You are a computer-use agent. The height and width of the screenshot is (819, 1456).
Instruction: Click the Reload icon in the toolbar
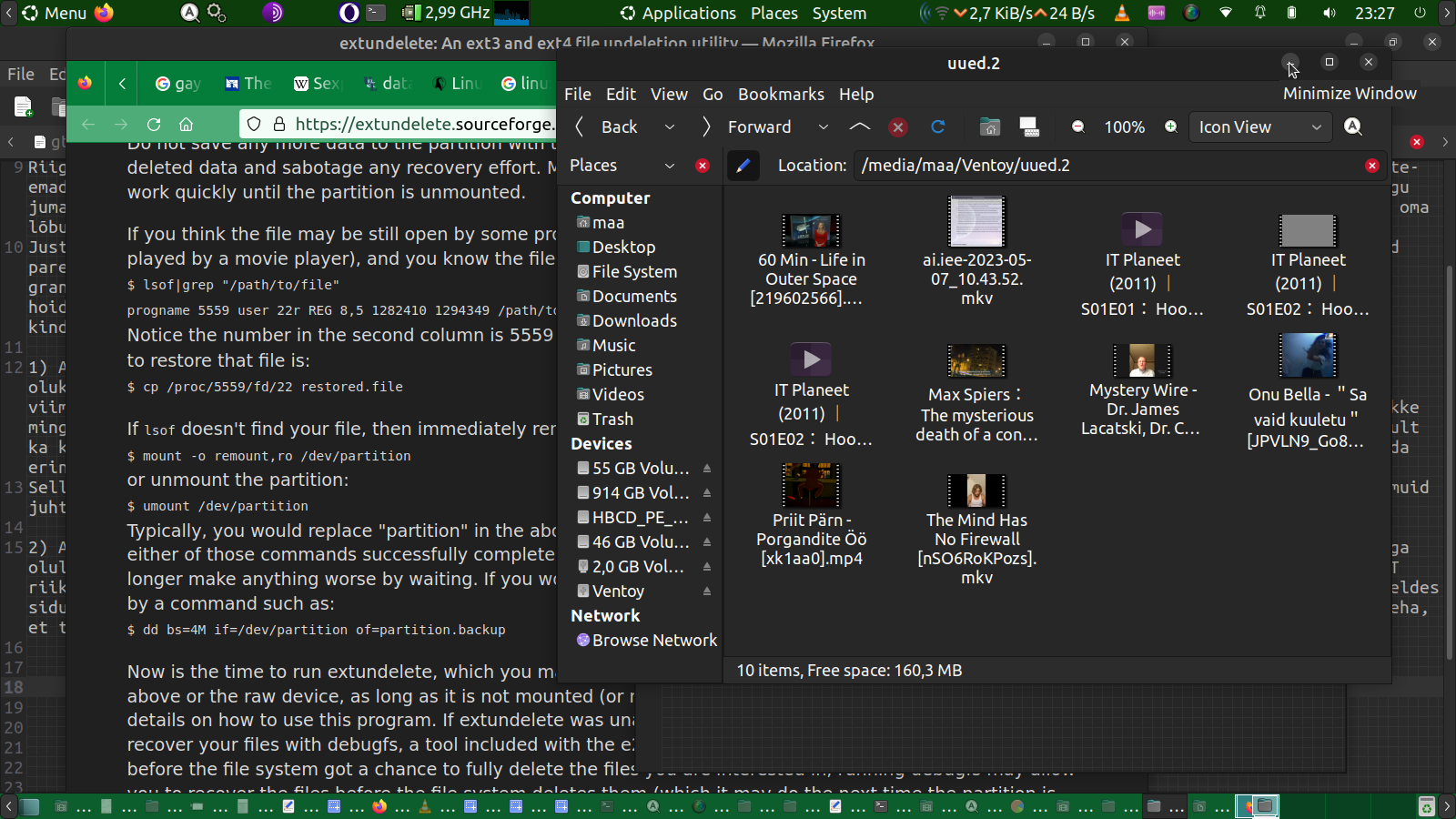(x=937, y=127)
